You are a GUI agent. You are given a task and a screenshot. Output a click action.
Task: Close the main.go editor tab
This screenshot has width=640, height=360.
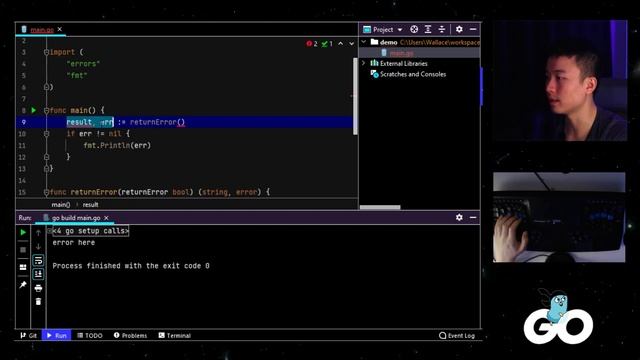(60, 29)
